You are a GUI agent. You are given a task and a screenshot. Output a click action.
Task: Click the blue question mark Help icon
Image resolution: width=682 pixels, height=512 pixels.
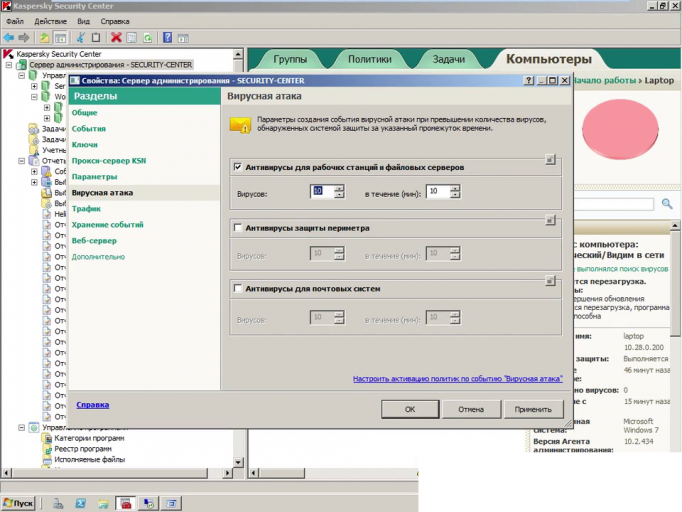tap(167, 38)
